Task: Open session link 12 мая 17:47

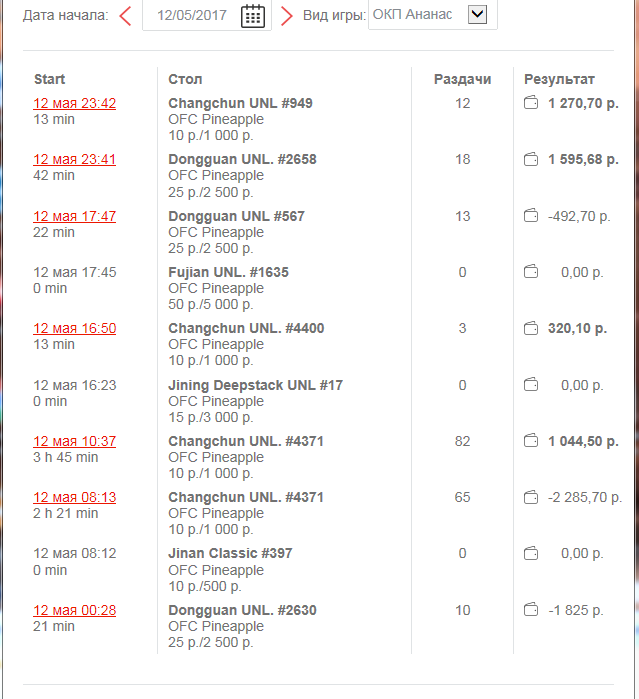Action: coord(74,216)
